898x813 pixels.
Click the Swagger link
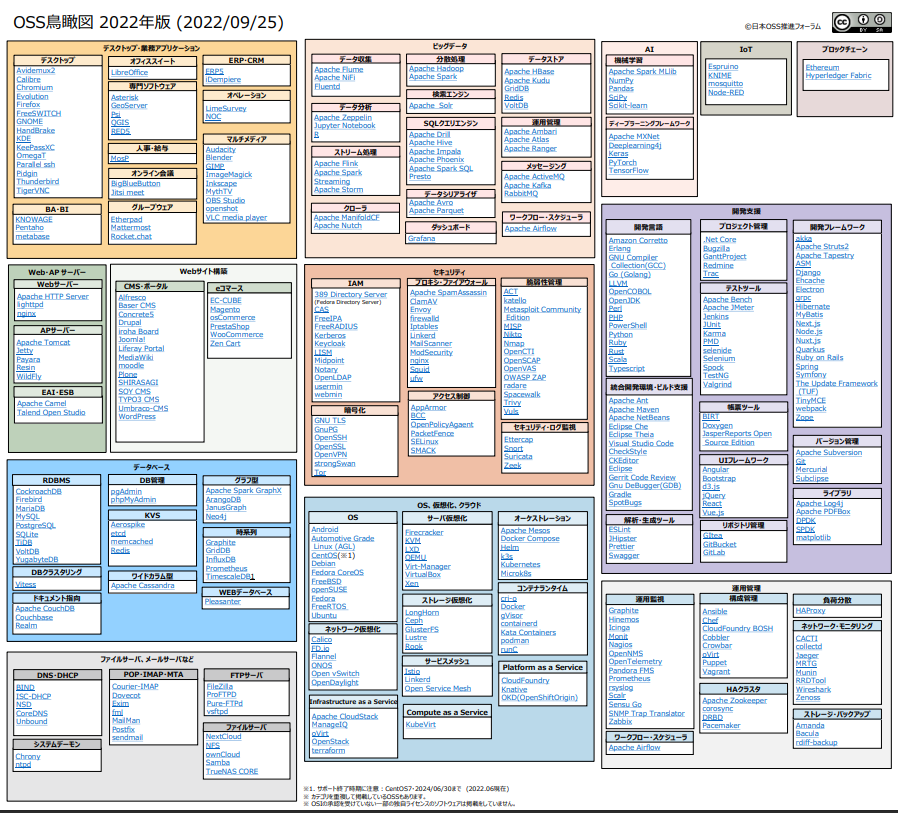coord(624,556)
